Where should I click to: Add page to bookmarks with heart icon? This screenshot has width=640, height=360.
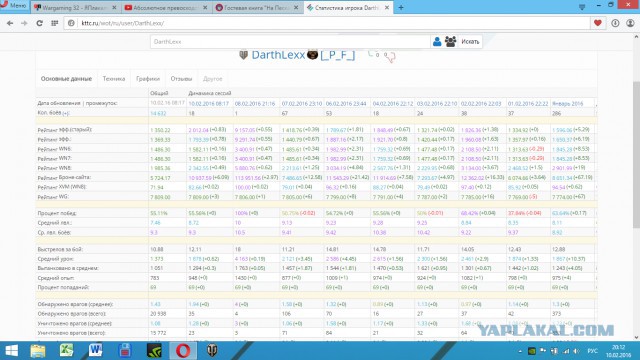[x=598, y=23]
